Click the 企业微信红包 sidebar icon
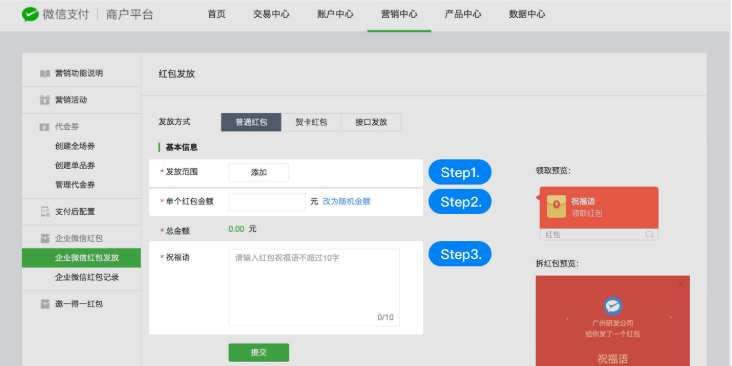This screenshot has width=732, height=366. point(45,239)
